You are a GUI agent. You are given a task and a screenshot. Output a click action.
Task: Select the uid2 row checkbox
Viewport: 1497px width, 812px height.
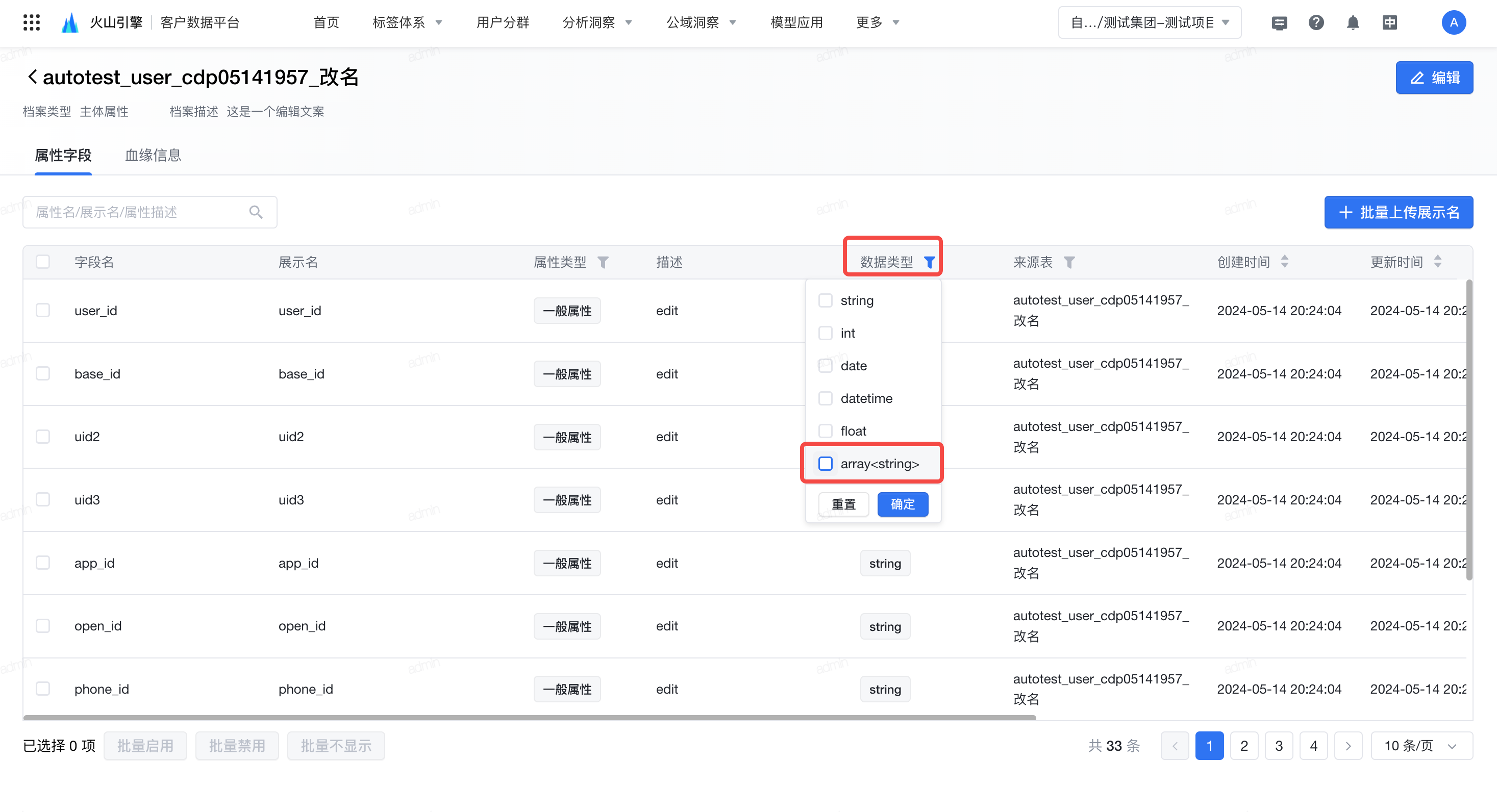coord(43,436)
